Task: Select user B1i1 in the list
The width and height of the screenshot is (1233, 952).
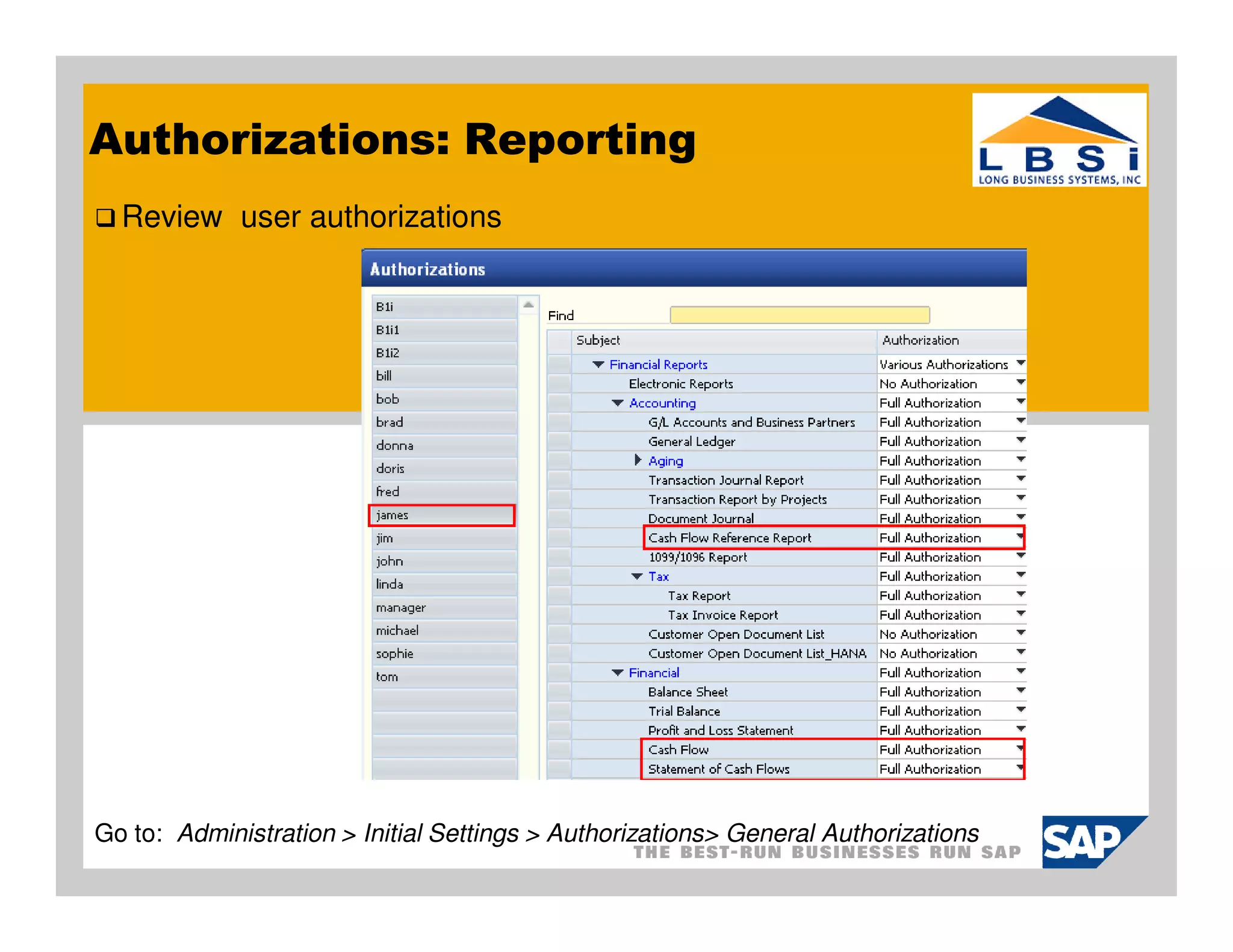Action: click(x=444, y=330)
